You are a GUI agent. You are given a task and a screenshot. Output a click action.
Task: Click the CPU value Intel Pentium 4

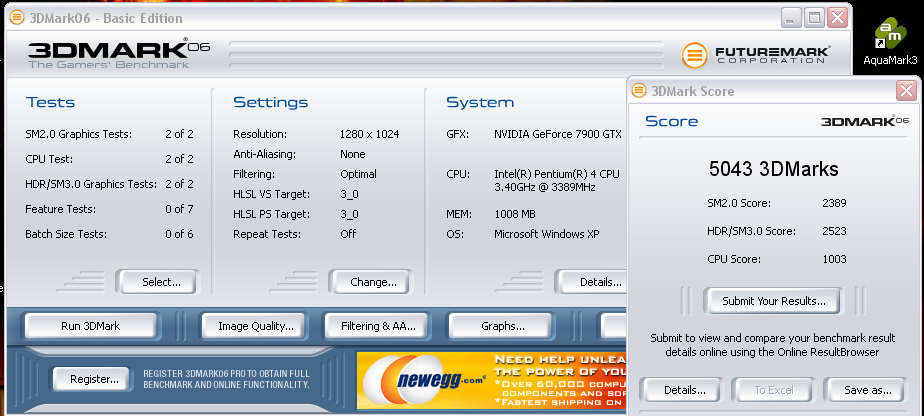557,181
